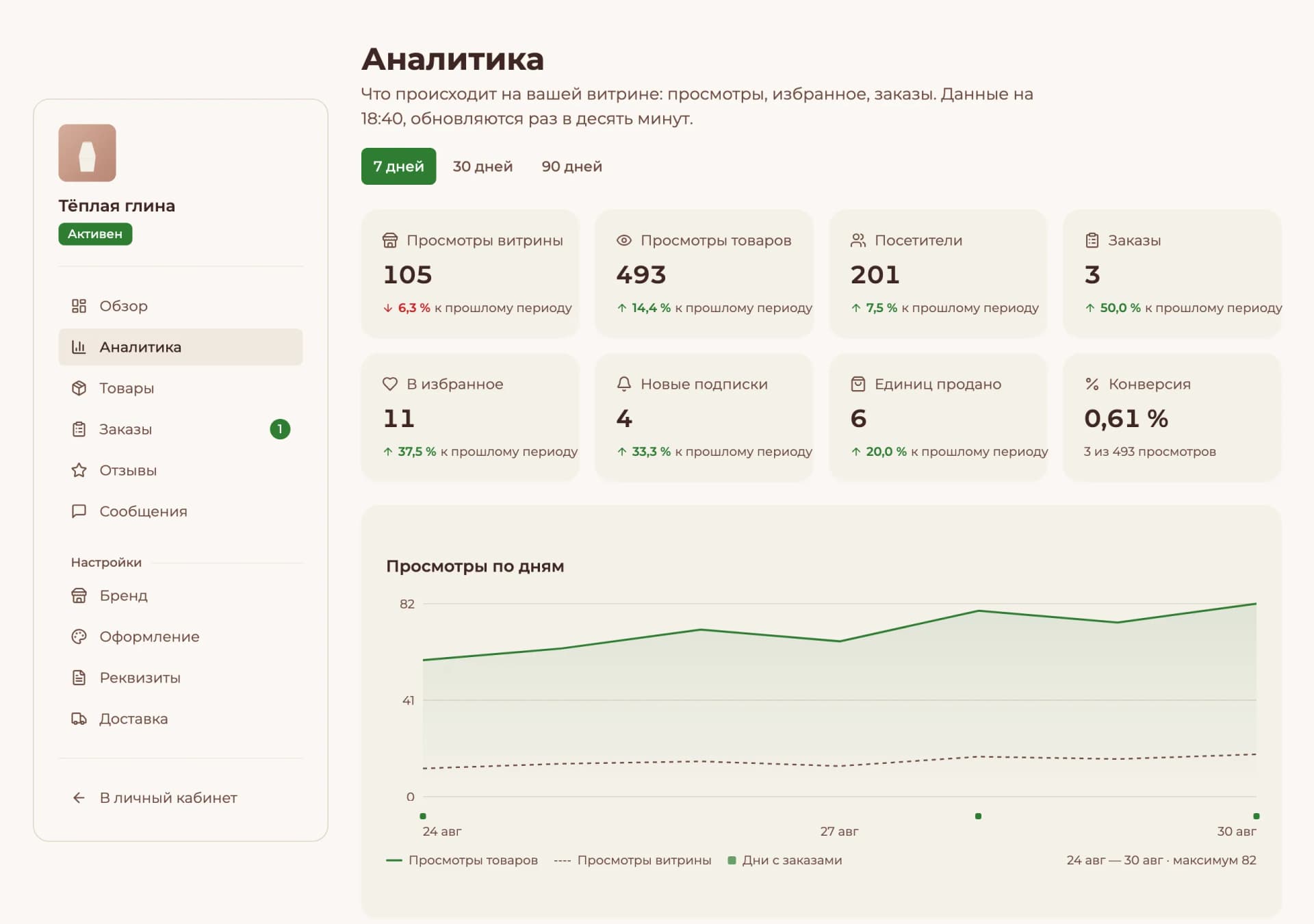Go to Сообщения in the sidebar
Image resolution: width=1314 pixels, height=924 pixels.
coord(181,511)
